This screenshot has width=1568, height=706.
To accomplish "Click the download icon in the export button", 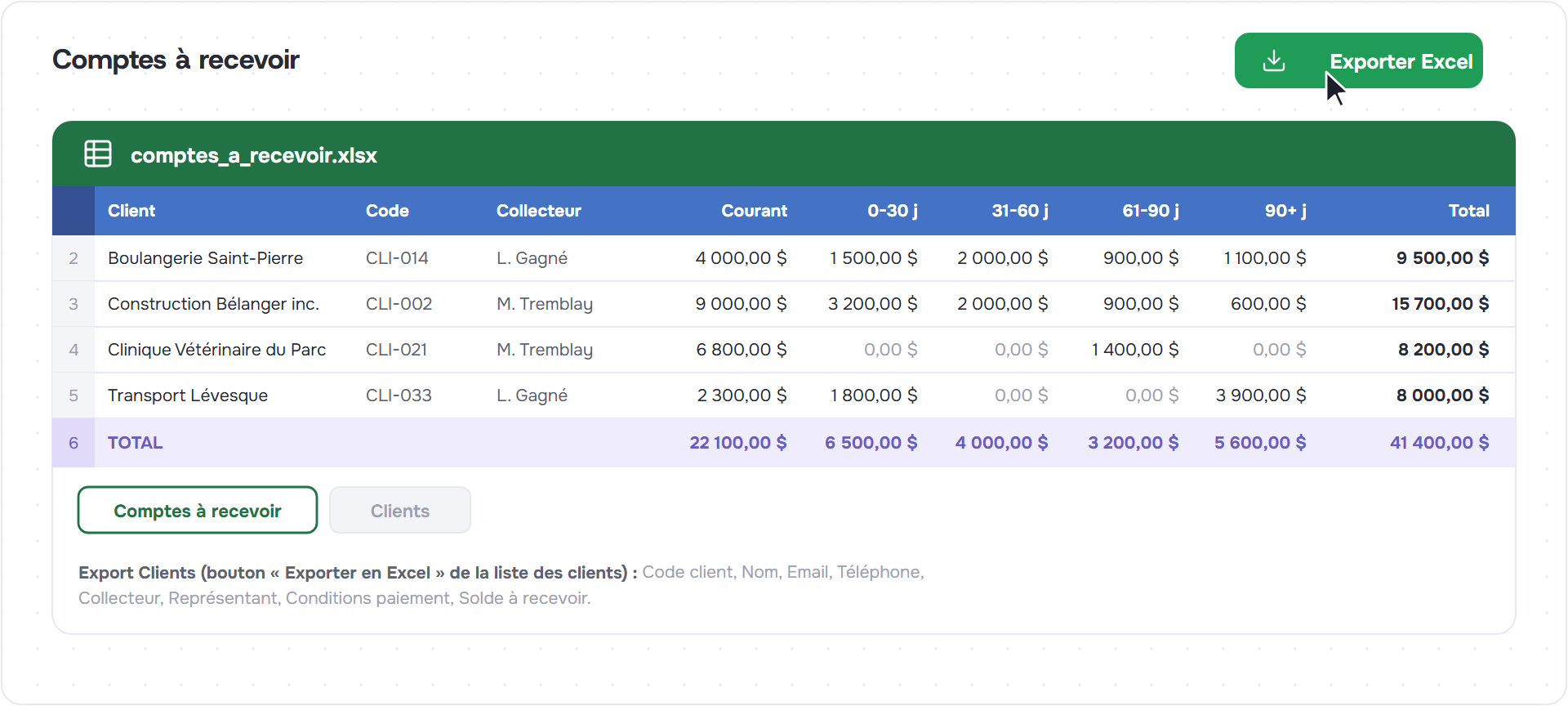I will pos(1274,60).
